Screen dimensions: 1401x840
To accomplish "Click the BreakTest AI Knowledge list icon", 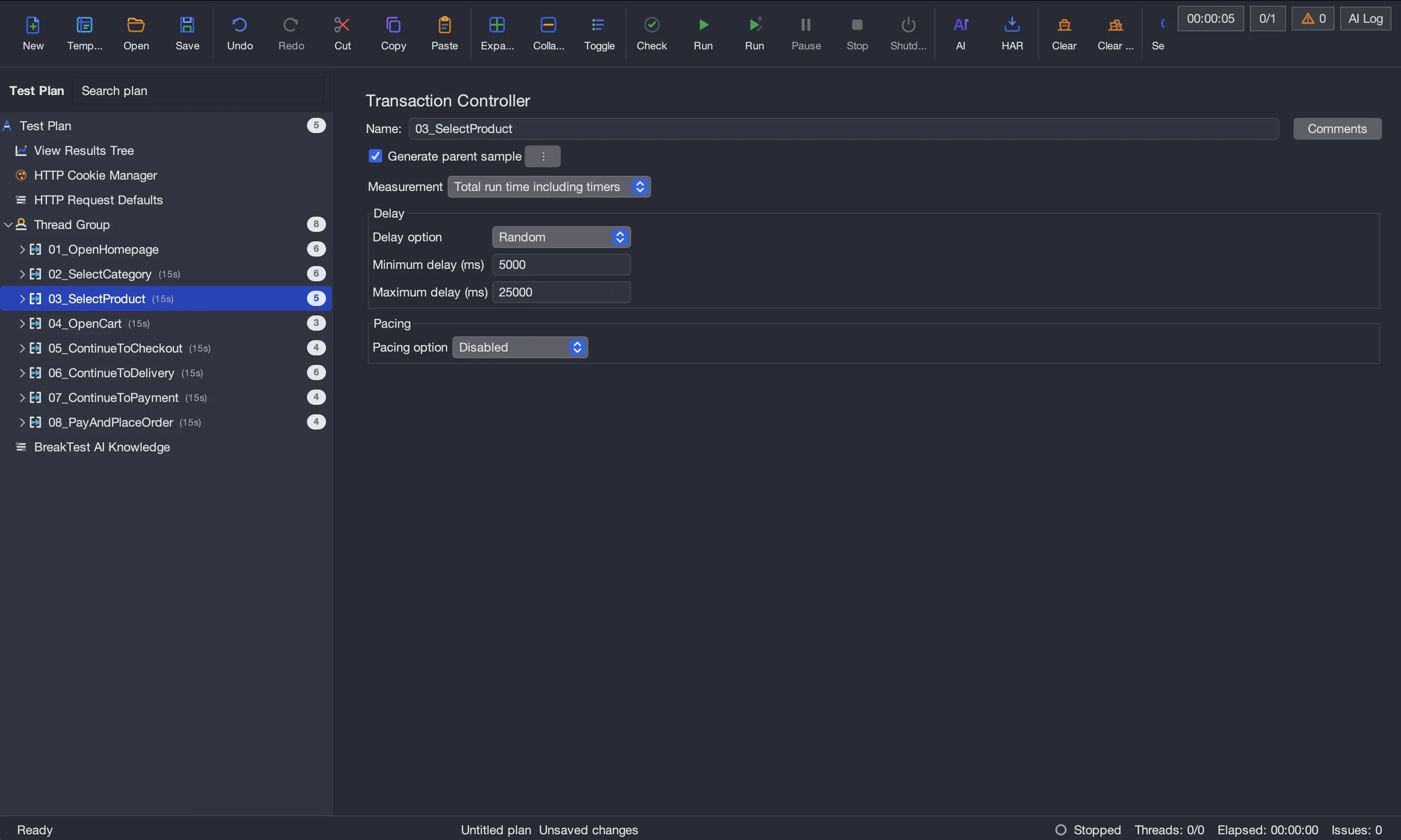I will click(21, 447).
